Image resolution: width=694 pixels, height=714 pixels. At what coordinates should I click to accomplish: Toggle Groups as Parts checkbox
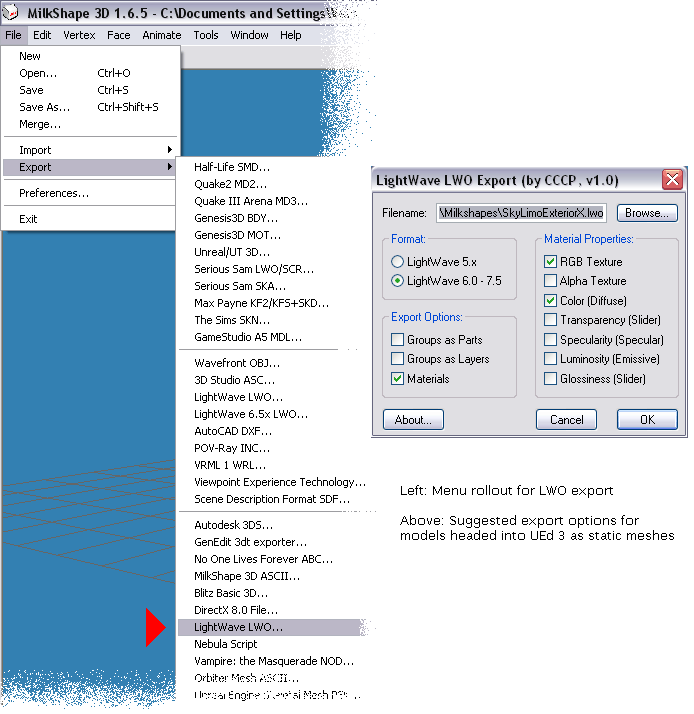(x=397, y=340)
